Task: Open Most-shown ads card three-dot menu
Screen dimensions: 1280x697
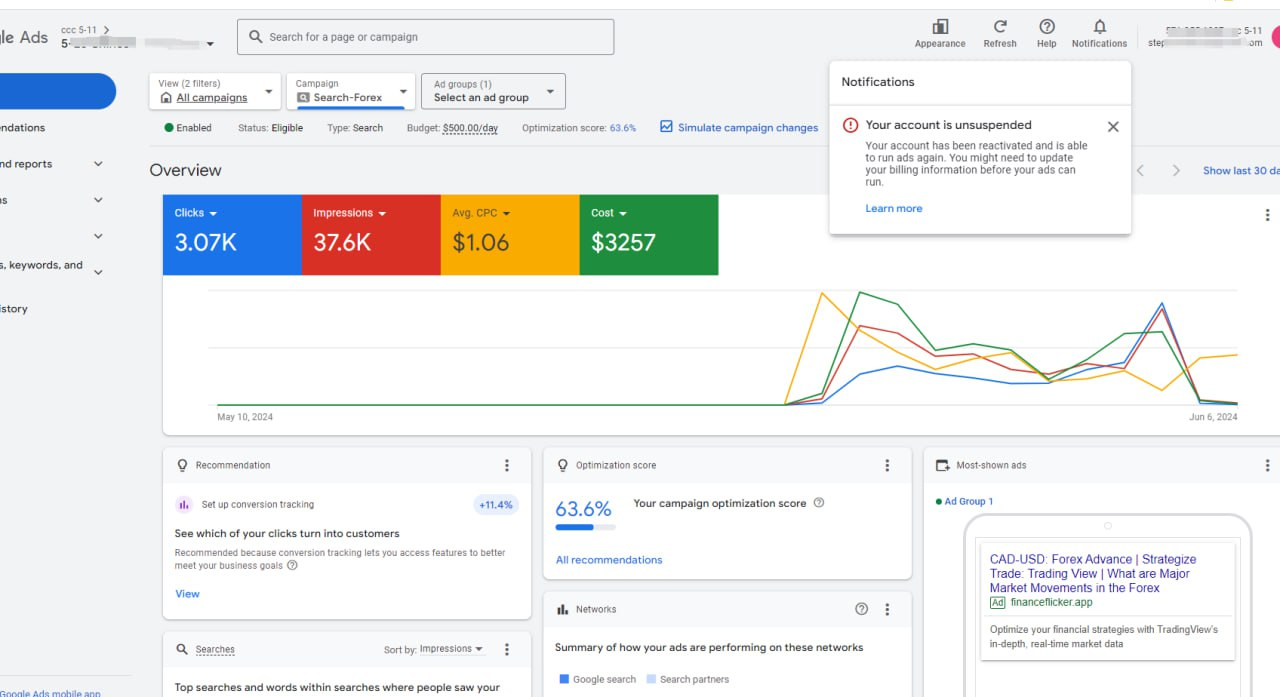Action: click(x=1268, y=466)
